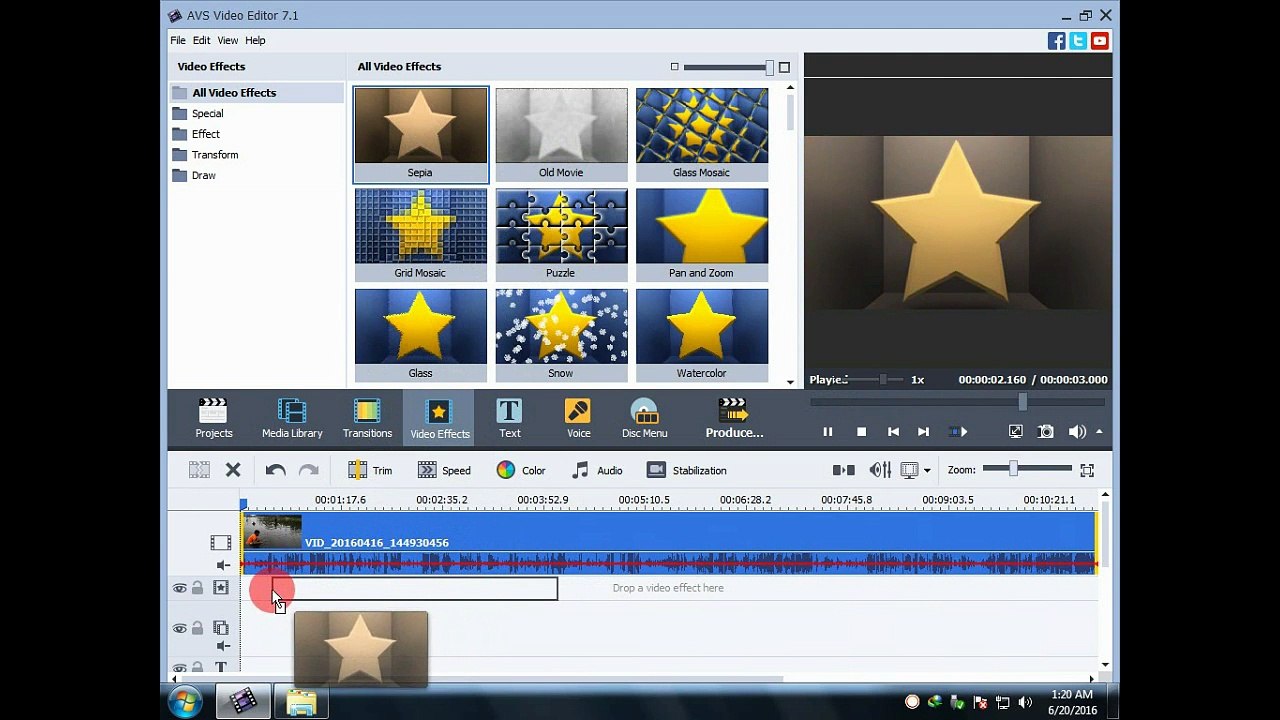Adjust the playback speed slider
The image size is (1280, 720).
(x=882, y=380)
